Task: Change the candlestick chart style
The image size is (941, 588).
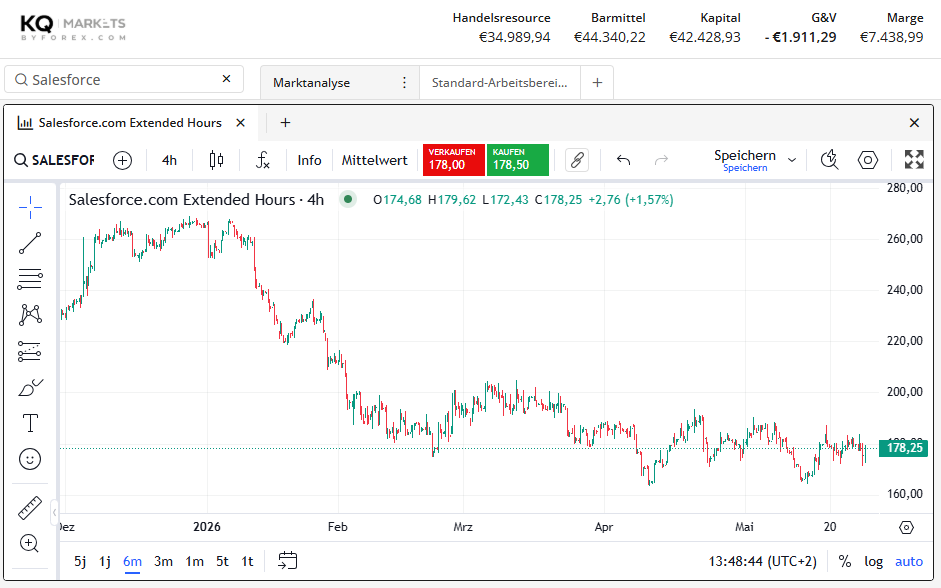Action: (217, 160)
